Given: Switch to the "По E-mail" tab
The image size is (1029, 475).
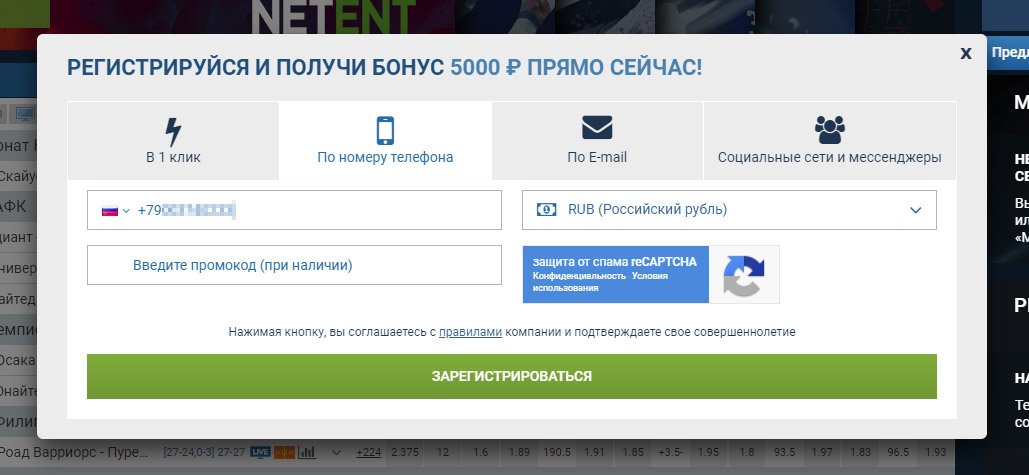Looking at the screenshot, I should coord(597,157).
